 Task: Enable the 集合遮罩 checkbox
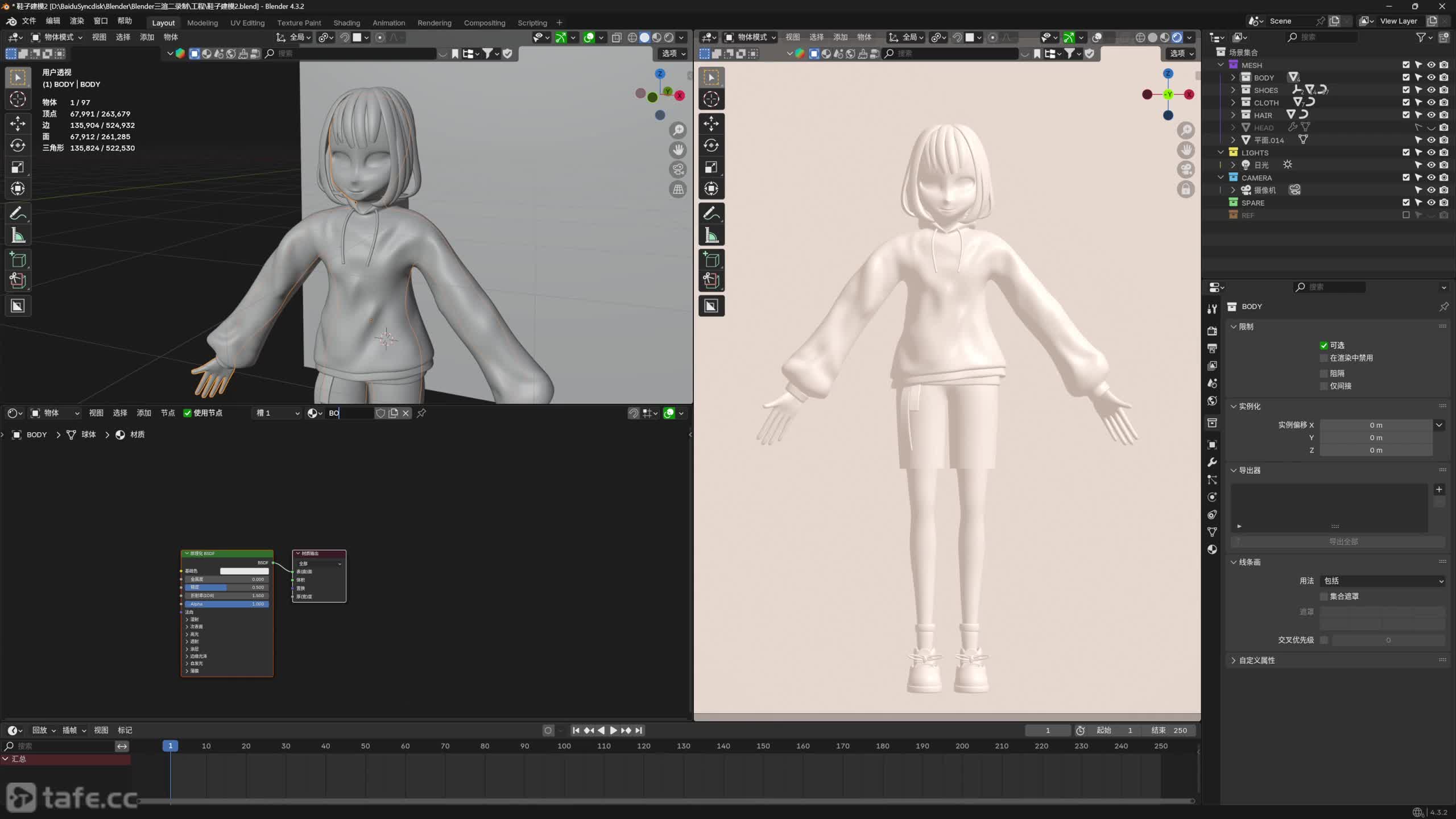click(x=1323, y=597)
